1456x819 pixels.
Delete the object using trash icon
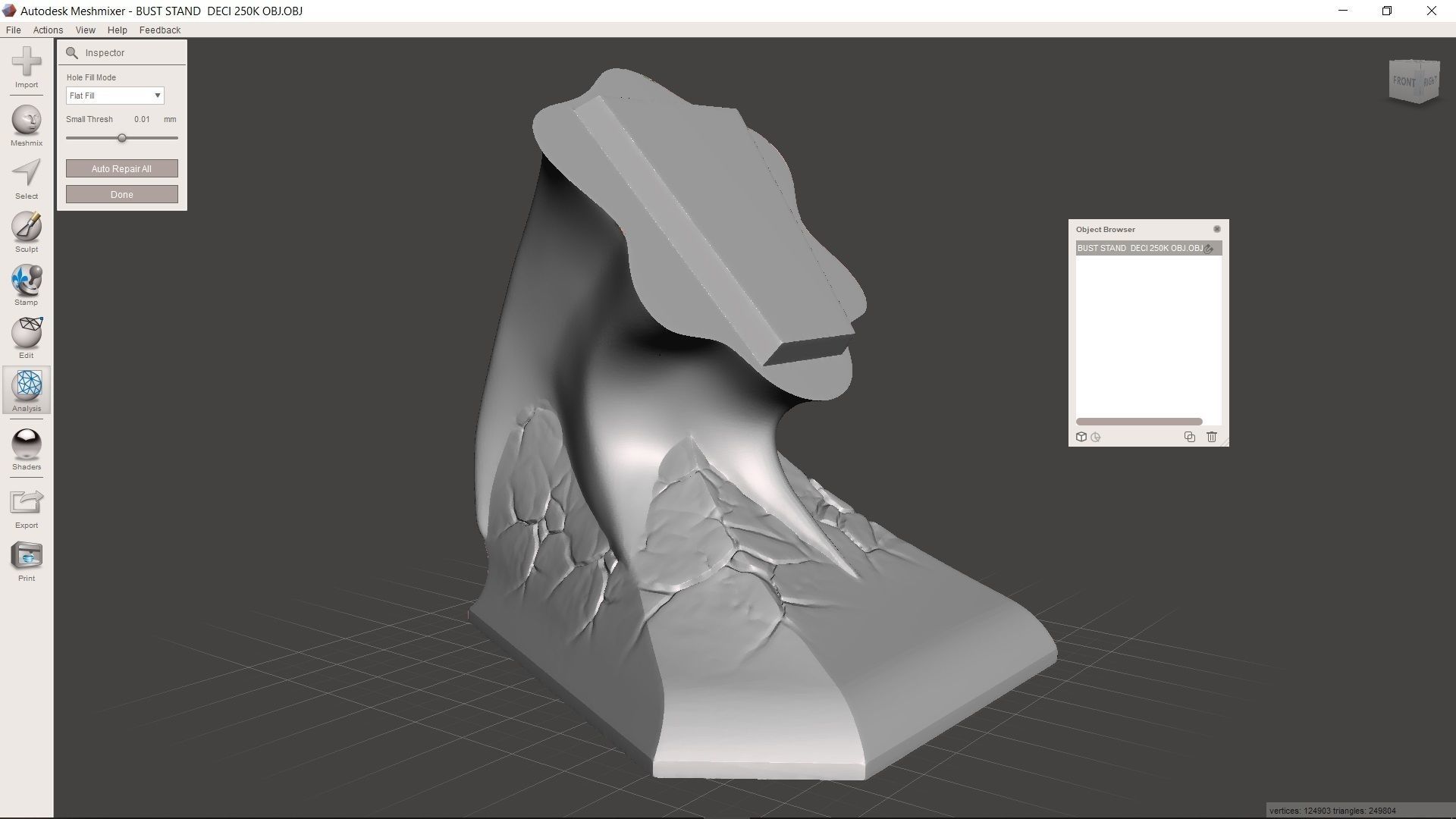[x=1211, y=437]
